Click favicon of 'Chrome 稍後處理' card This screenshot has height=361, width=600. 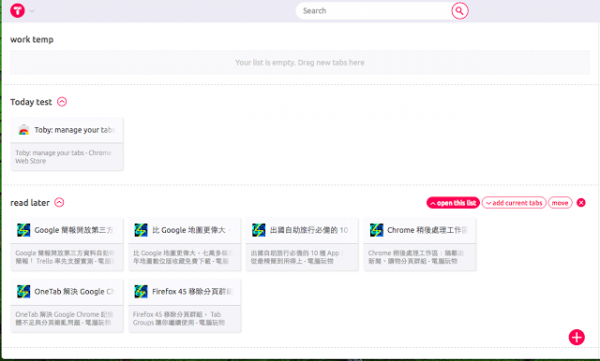coord(377,230)
